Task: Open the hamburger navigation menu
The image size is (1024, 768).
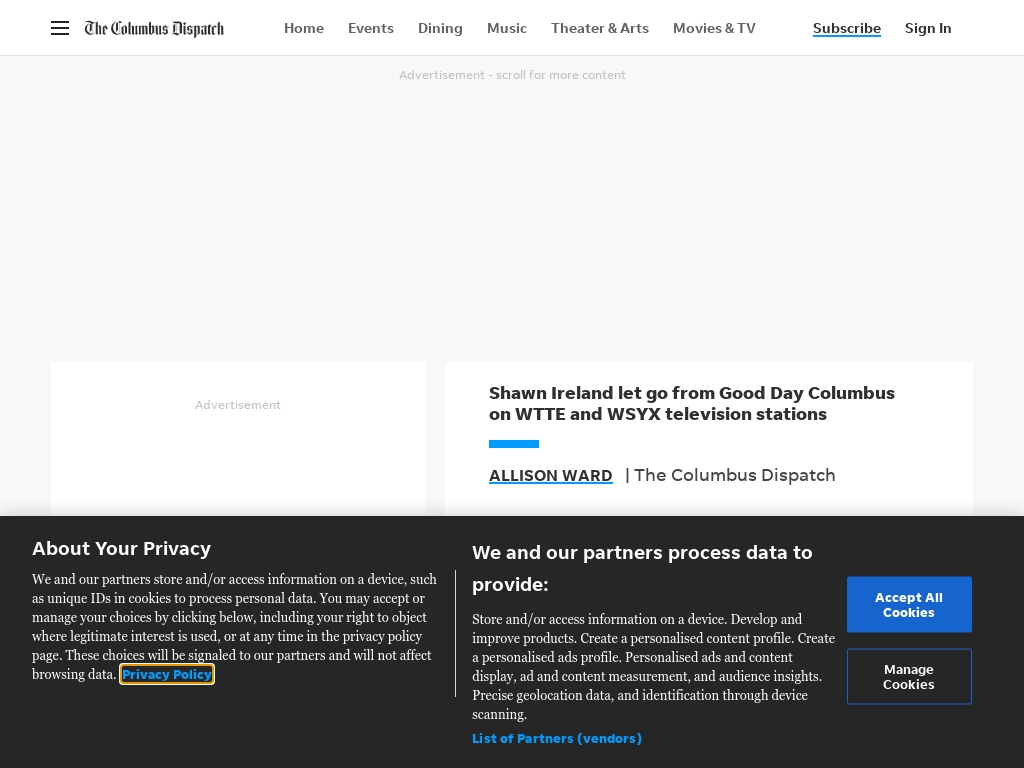Action: pyautogui.click(x=60, y=28)
